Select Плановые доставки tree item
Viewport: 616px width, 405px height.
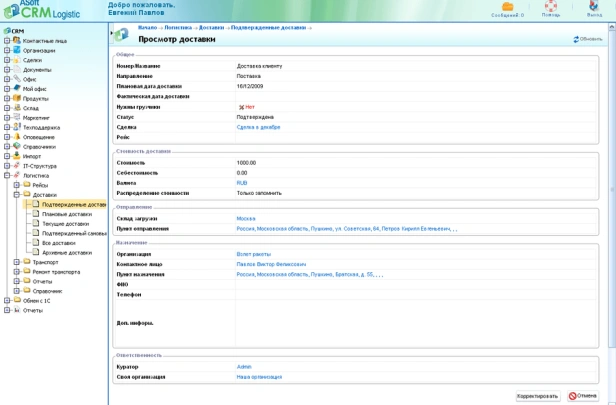click(66, 214)
